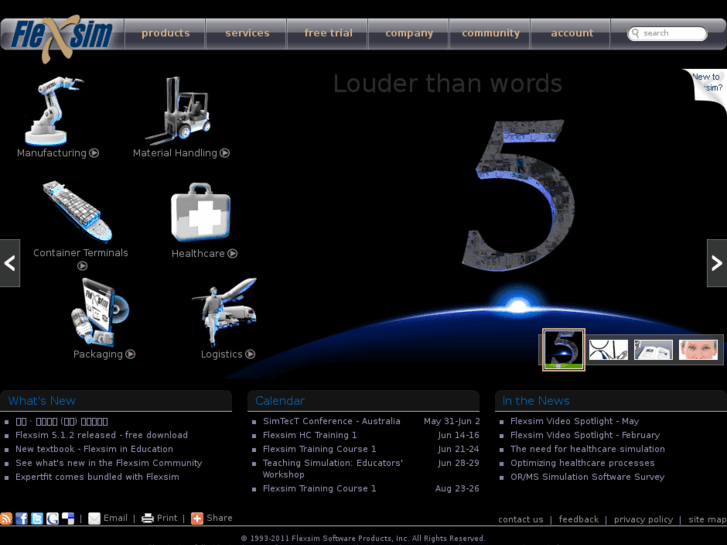The image size is (727, 545).
Task: Open Flexsim Video Spotlight - February
Action: click(585, 435)
